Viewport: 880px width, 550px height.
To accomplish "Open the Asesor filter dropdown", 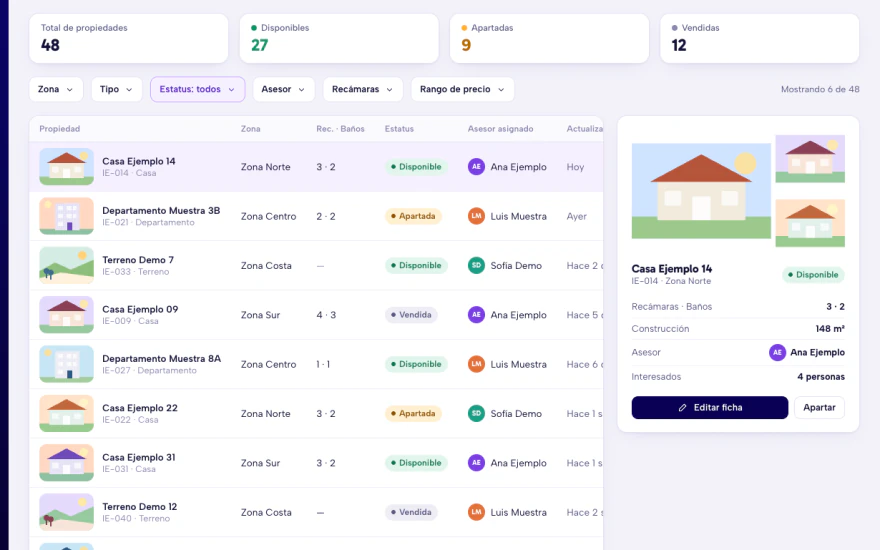I will (x=283, y=89).
